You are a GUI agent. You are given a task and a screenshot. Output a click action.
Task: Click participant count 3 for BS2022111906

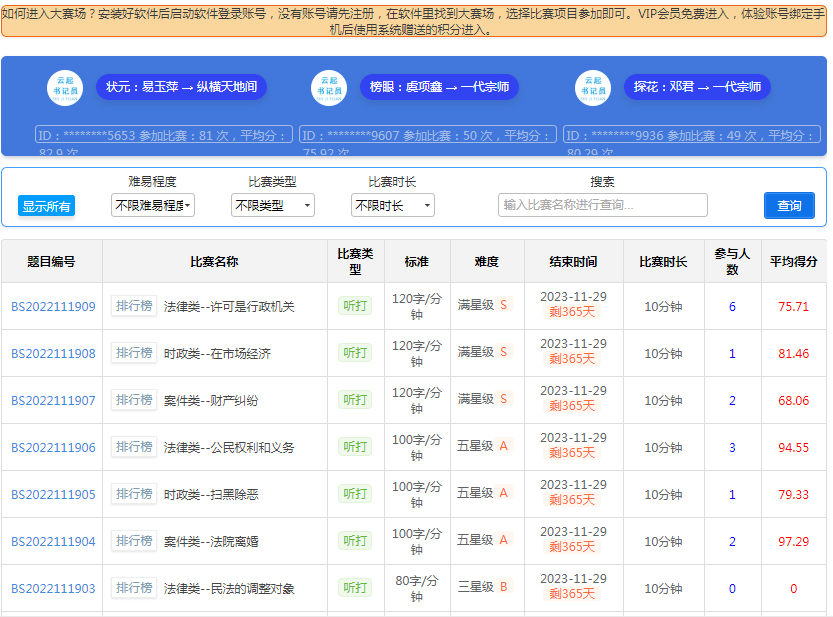[x=733, y=448]
